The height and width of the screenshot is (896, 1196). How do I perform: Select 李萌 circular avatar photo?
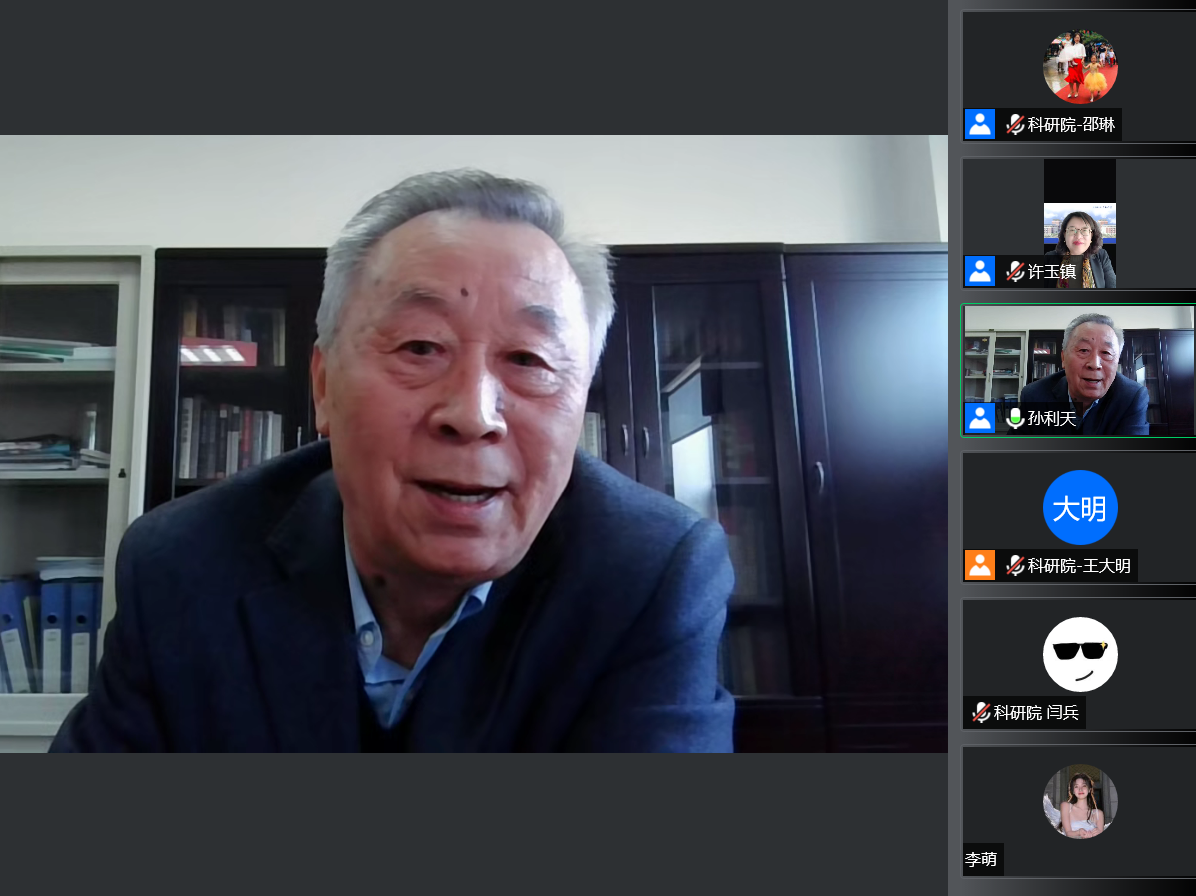pyautogui.click(x=1080, y=801)
